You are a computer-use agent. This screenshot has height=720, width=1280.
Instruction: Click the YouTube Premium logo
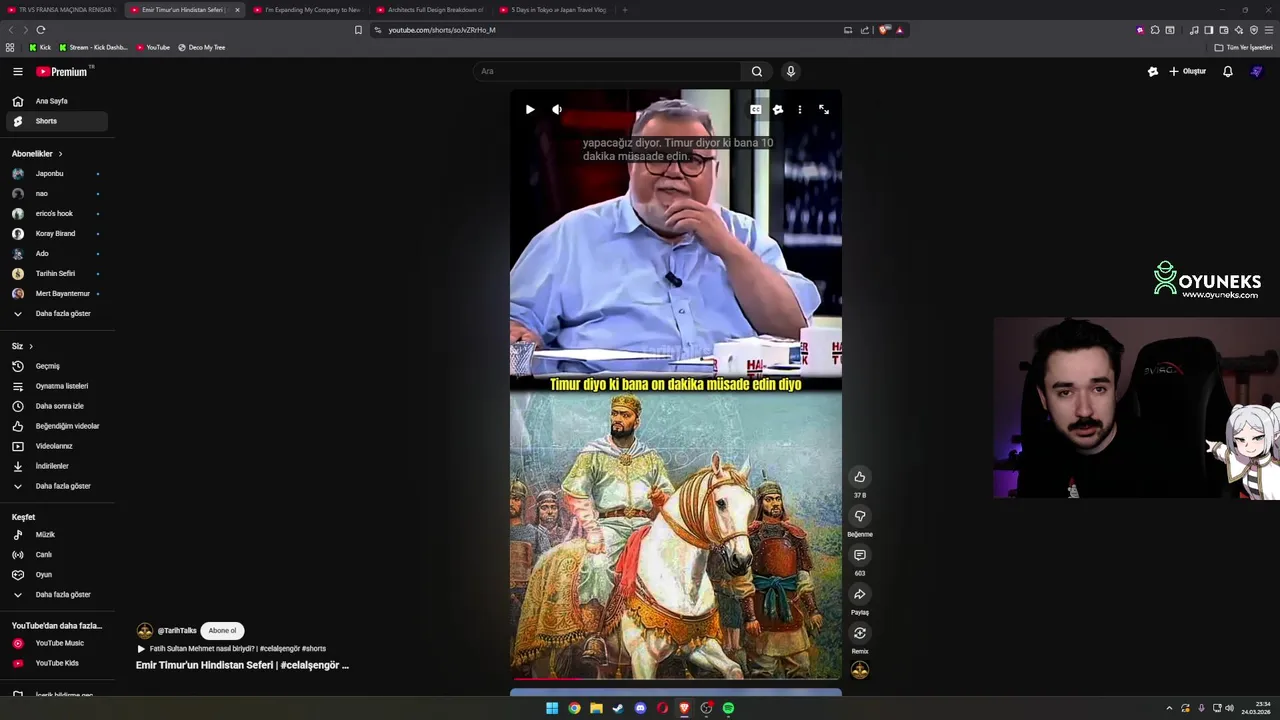64,71
